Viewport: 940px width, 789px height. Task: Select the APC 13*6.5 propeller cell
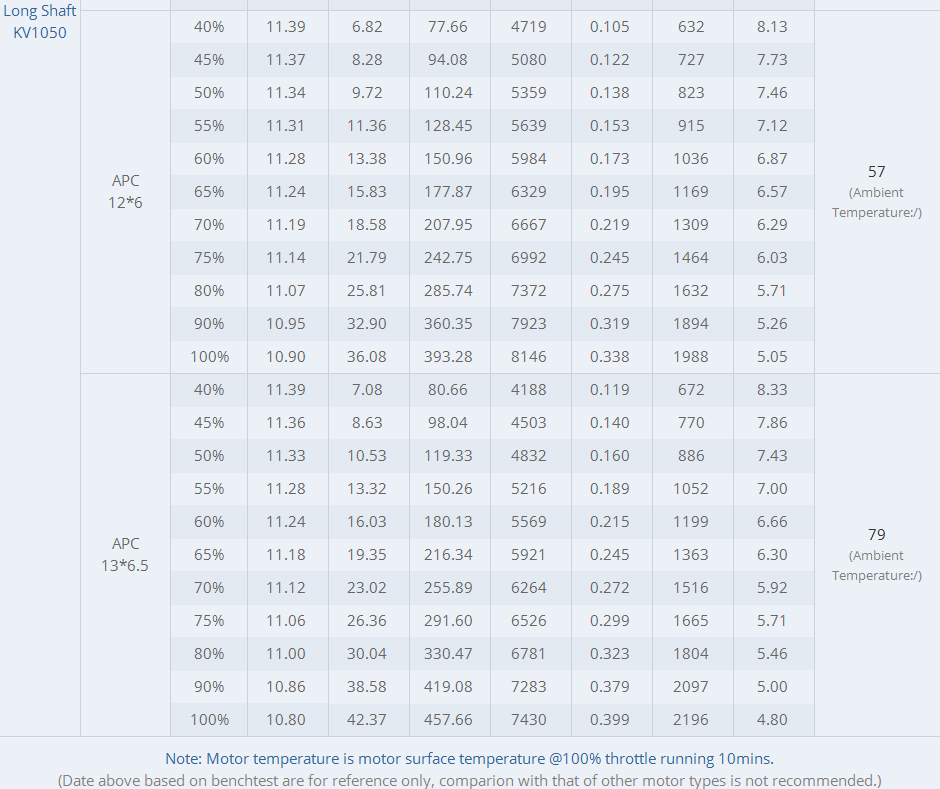(x=126, y=555)
